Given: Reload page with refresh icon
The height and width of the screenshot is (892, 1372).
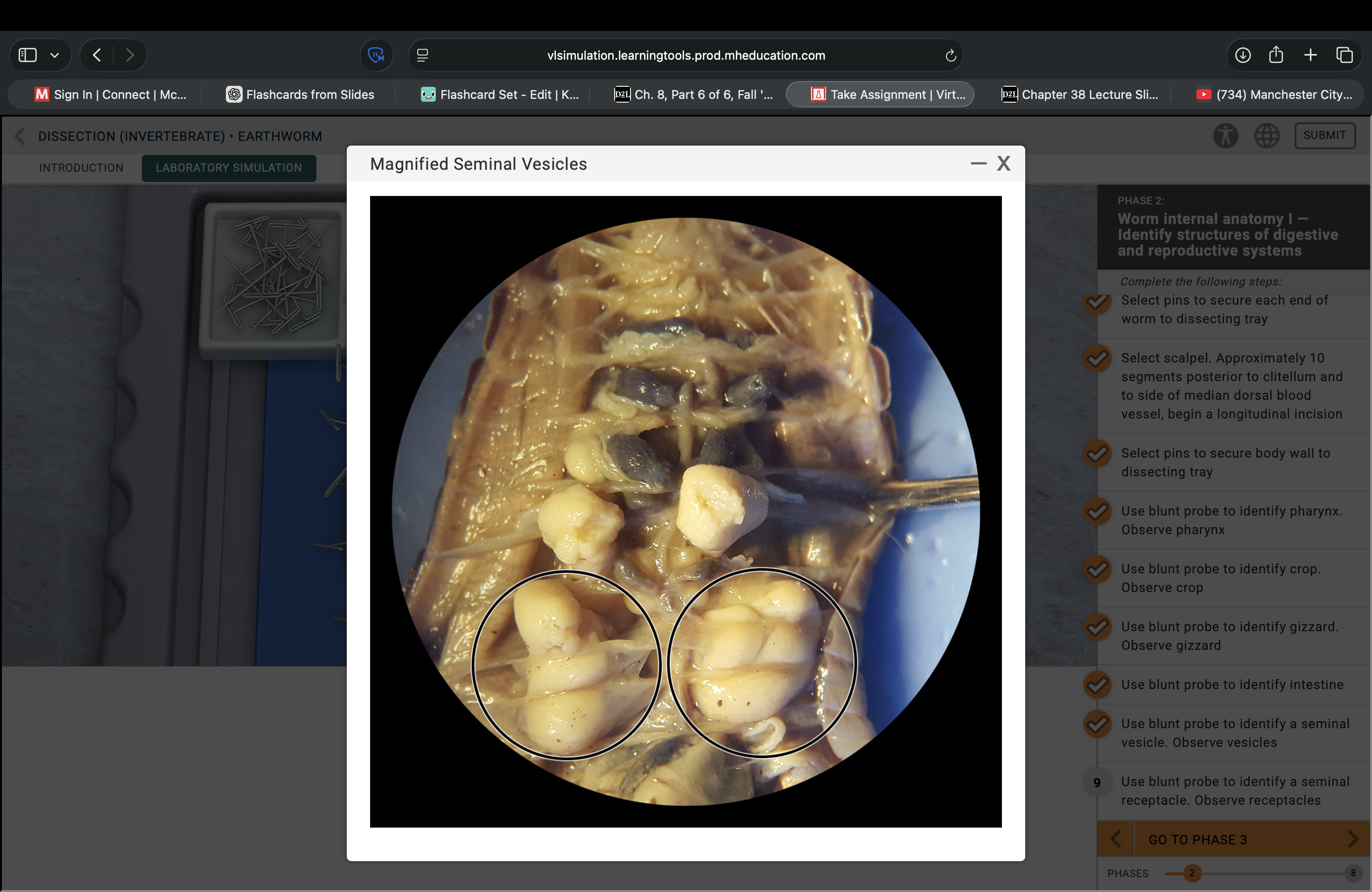Looking at the screenshot, I should [x=951, y=56].
